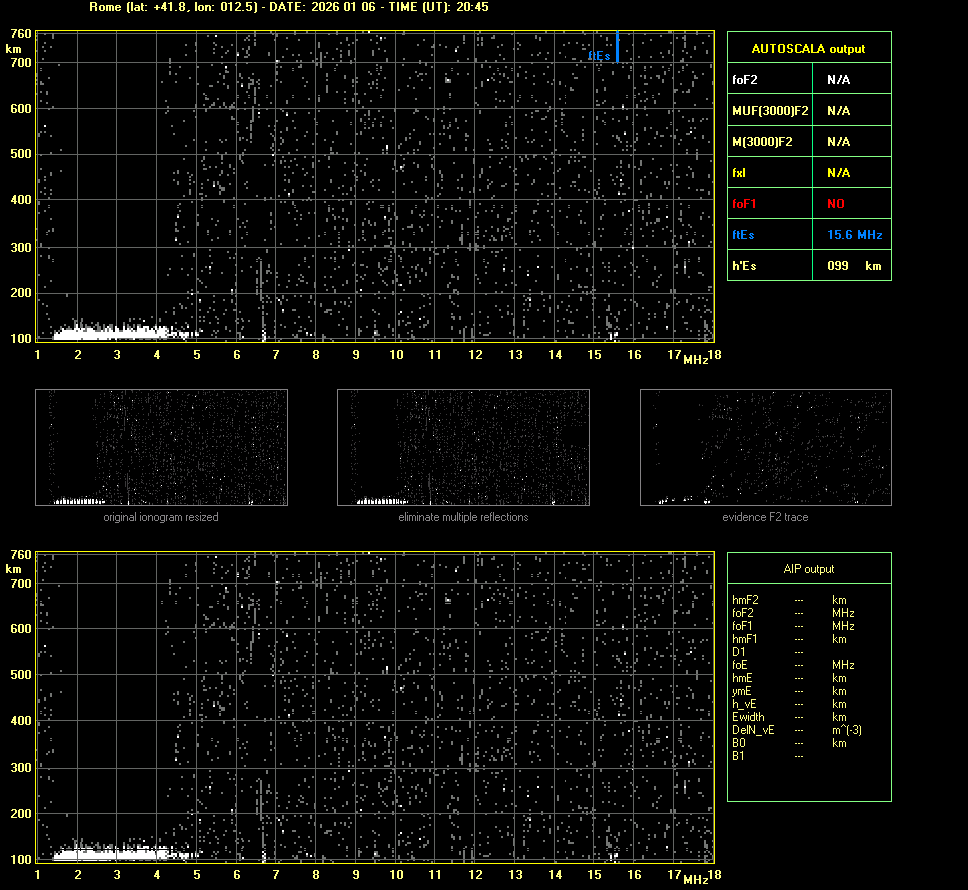This screenshot has height=890, width=968.
Task: Select the ftEs 15.6 MHz value
Action: pyautogui.click(x=854, y=234)
